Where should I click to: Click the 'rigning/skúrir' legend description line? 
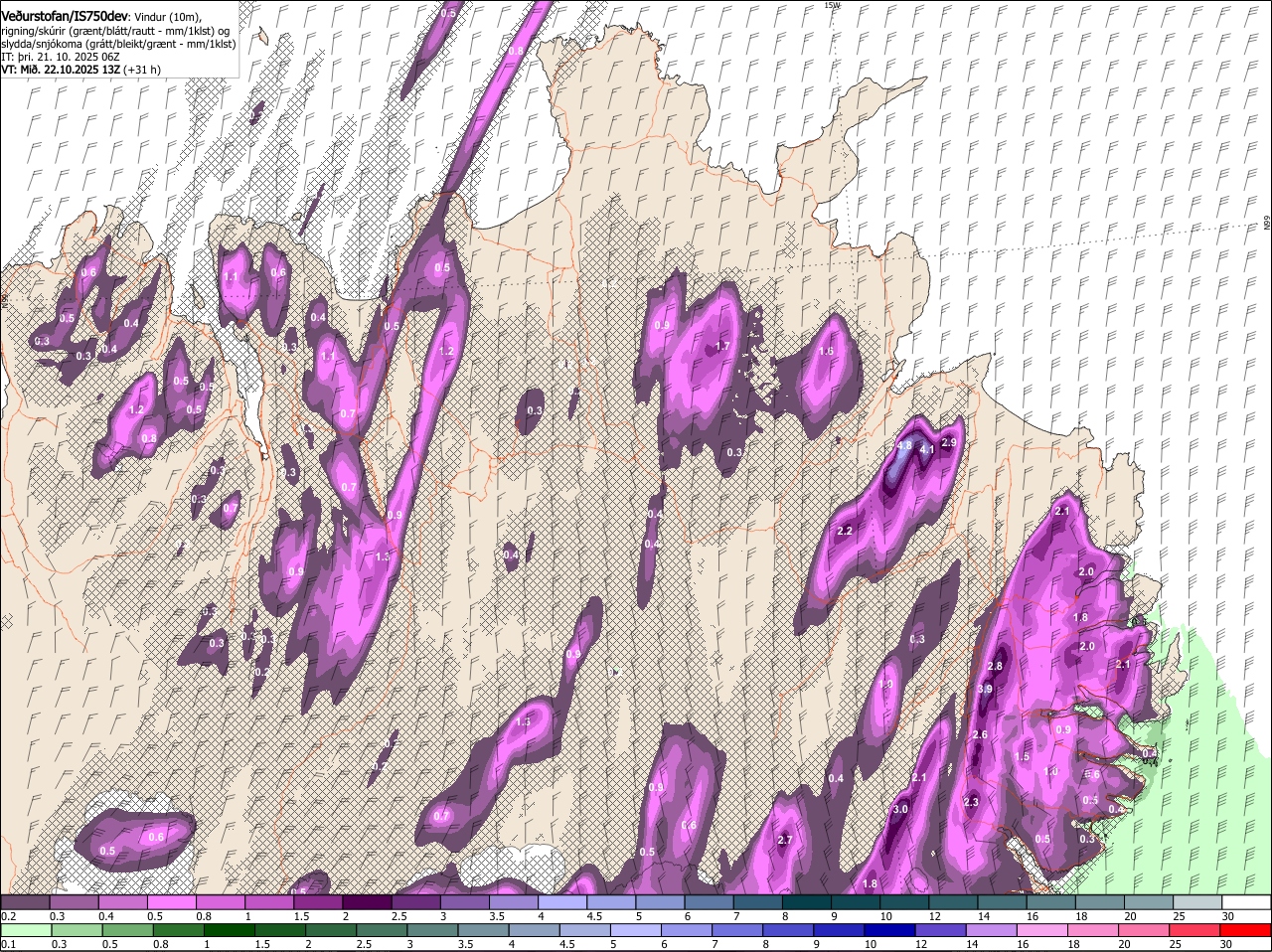tap(115, 31)
